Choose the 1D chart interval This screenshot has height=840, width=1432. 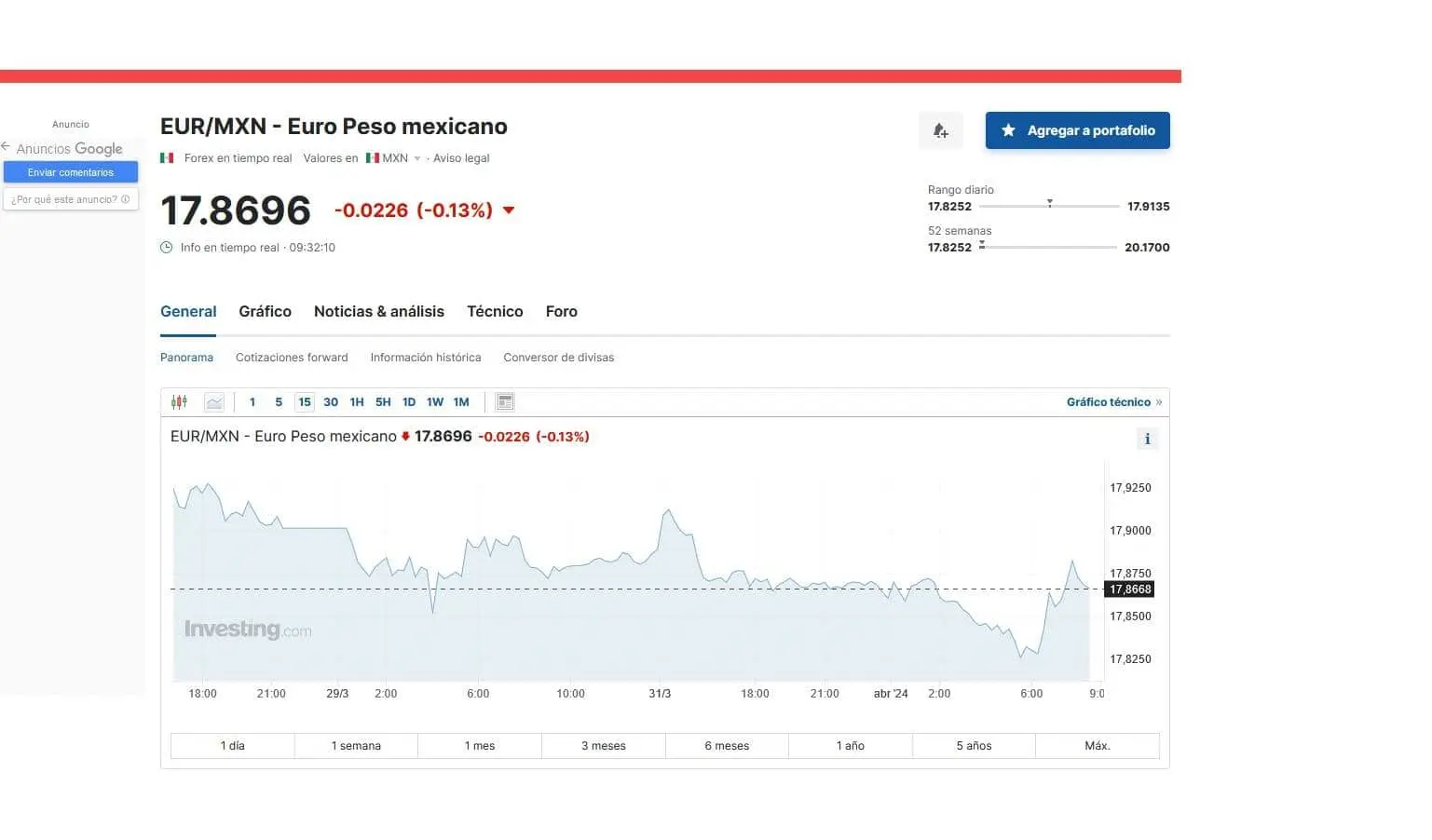409,402
